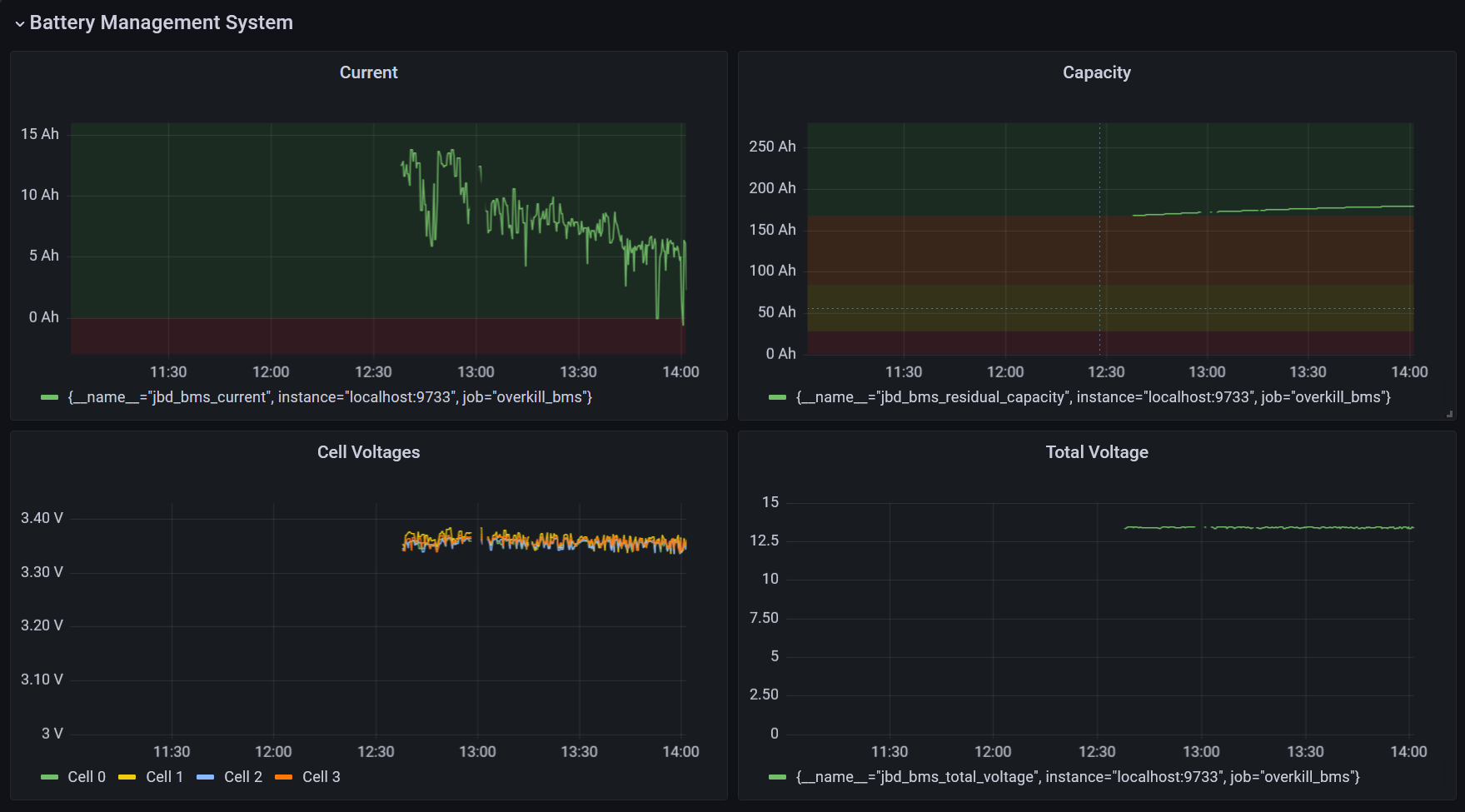Click the 250 Ah label on Capacity chart
The height and width of the screenshot is (812, 1465).
click(x=772, y=147)
